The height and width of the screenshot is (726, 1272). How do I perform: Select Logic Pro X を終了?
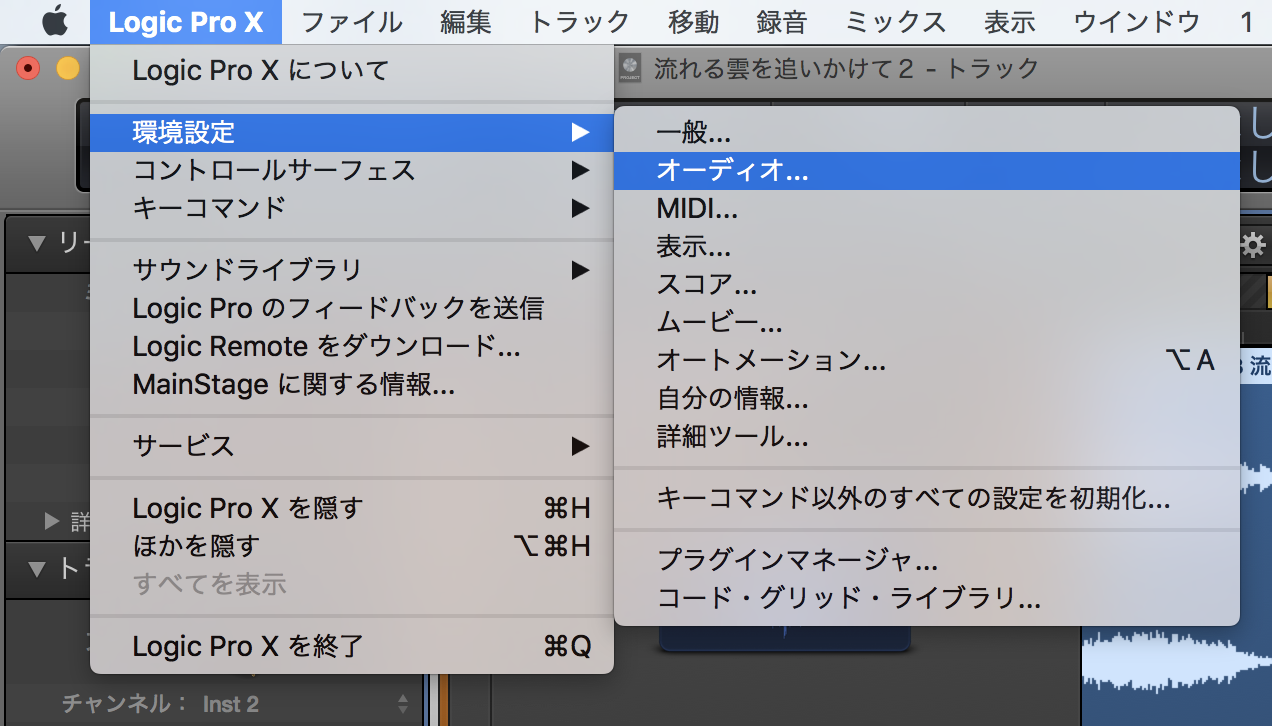coord(351,646)
